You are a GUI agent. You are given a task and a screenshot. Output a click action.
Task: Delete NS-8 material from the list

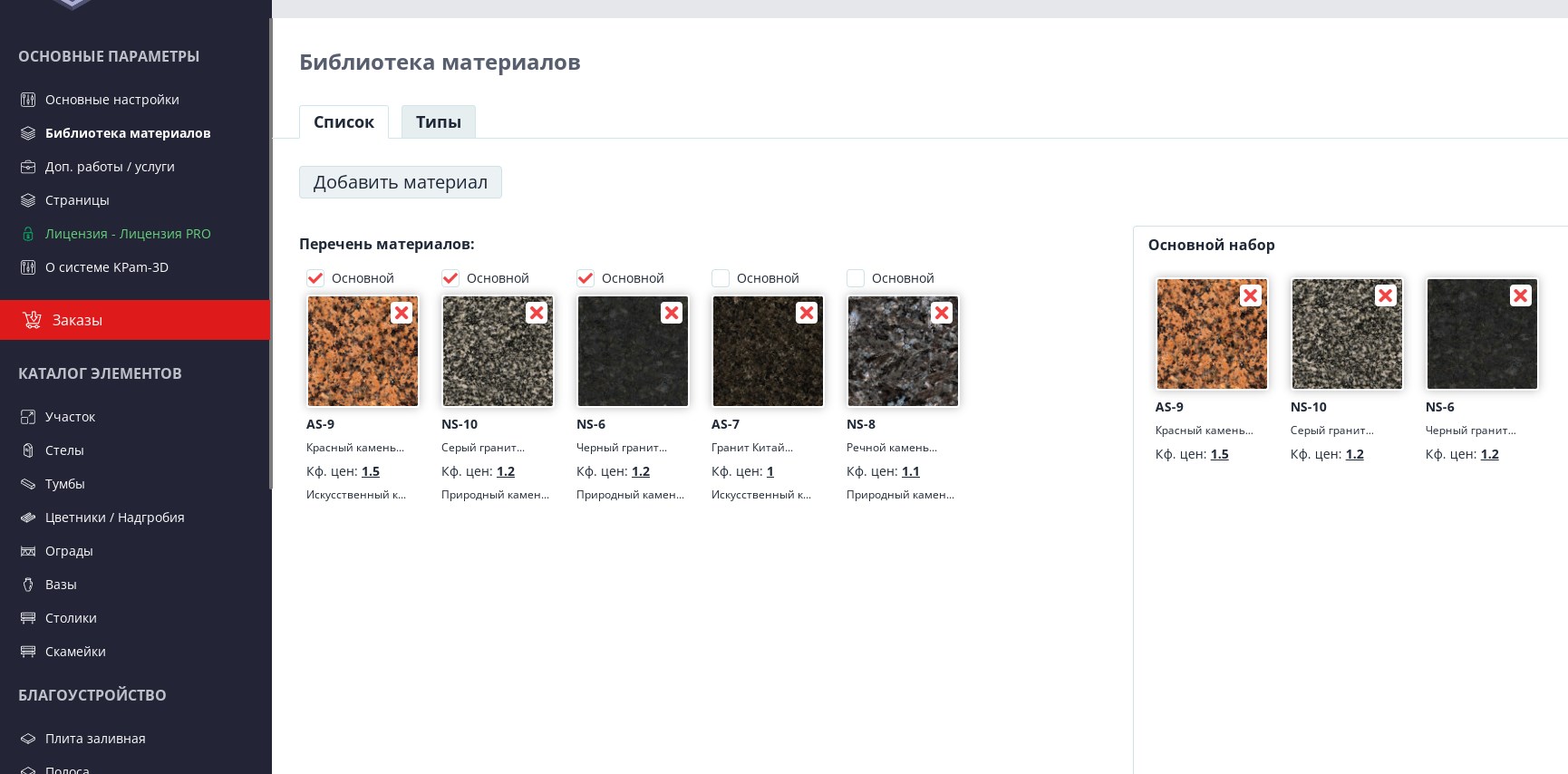click(942, 313)
